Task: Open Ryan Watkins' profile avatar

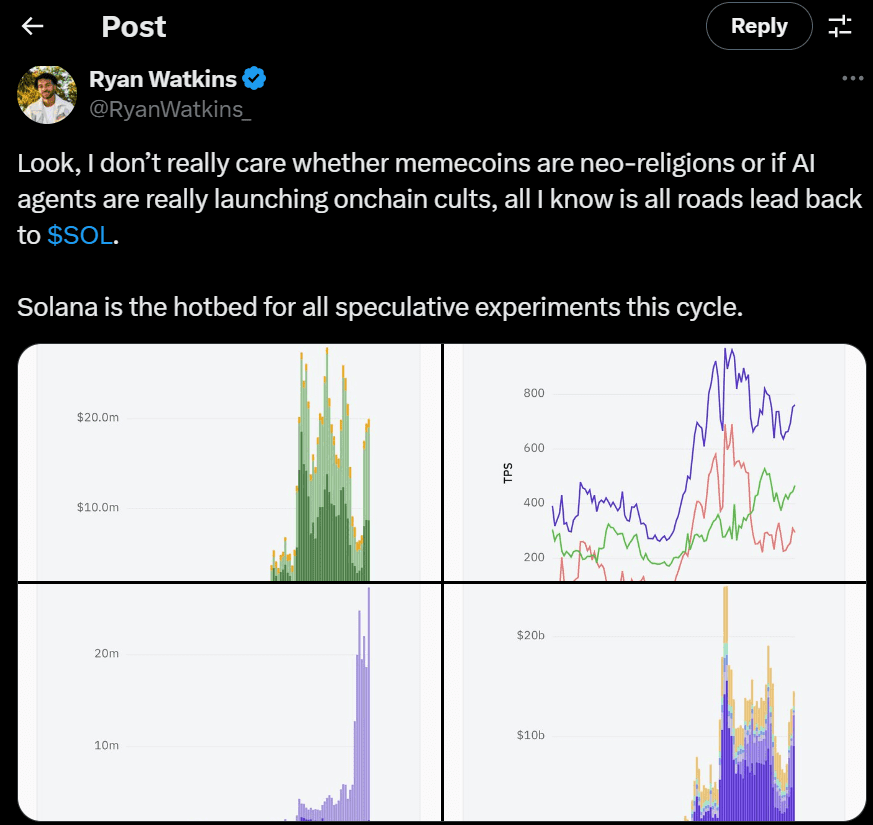Action: pyautogui.click(x=47, y=94)
